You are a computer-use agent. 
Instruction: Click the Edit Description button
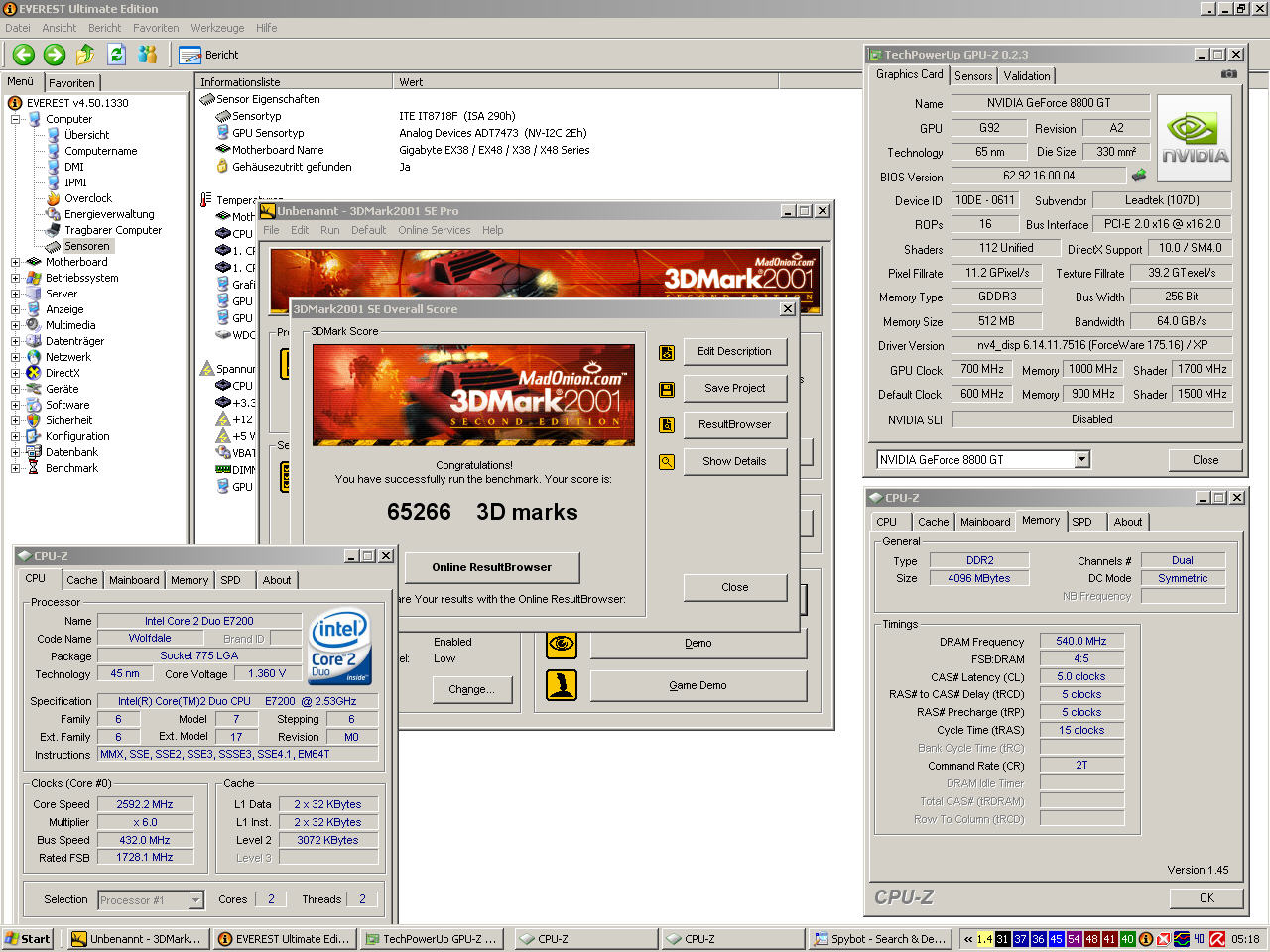pos(734,351)
